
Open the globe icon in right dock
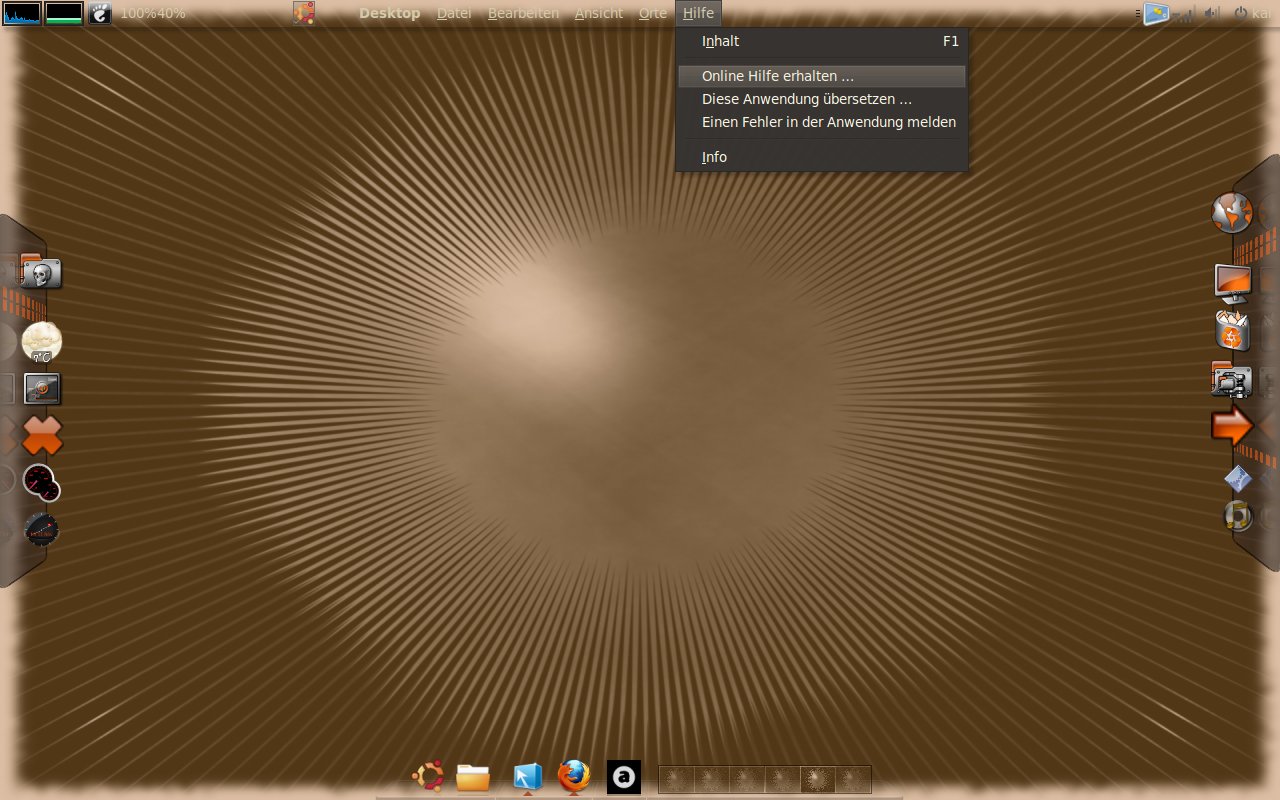click(x=1232, y=212)
